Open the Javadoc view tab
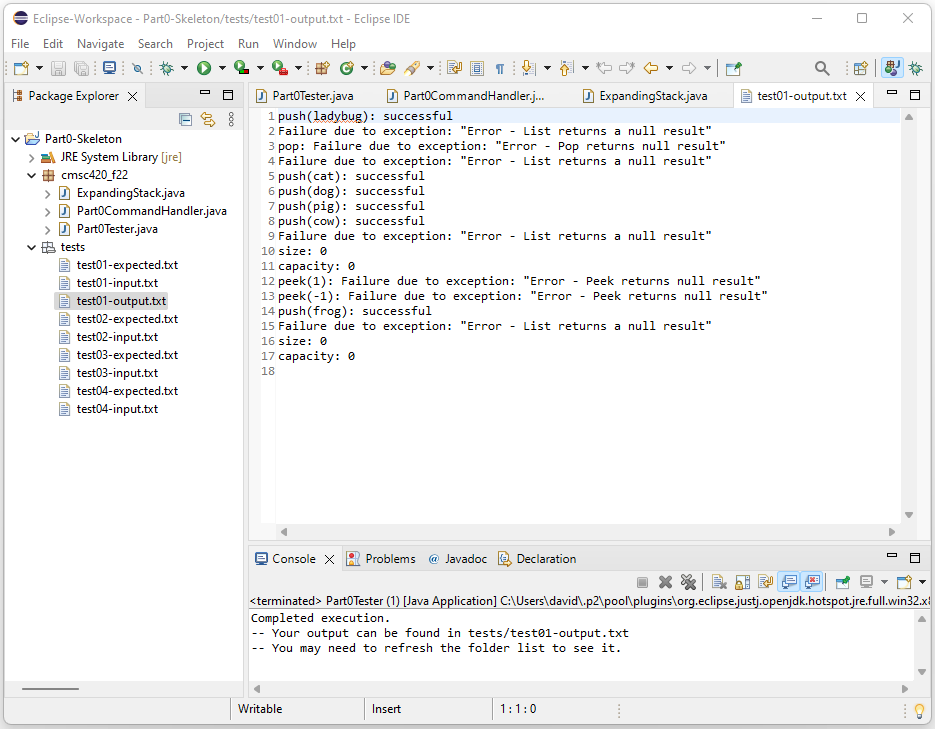935x729 pixels. [457, 559]
